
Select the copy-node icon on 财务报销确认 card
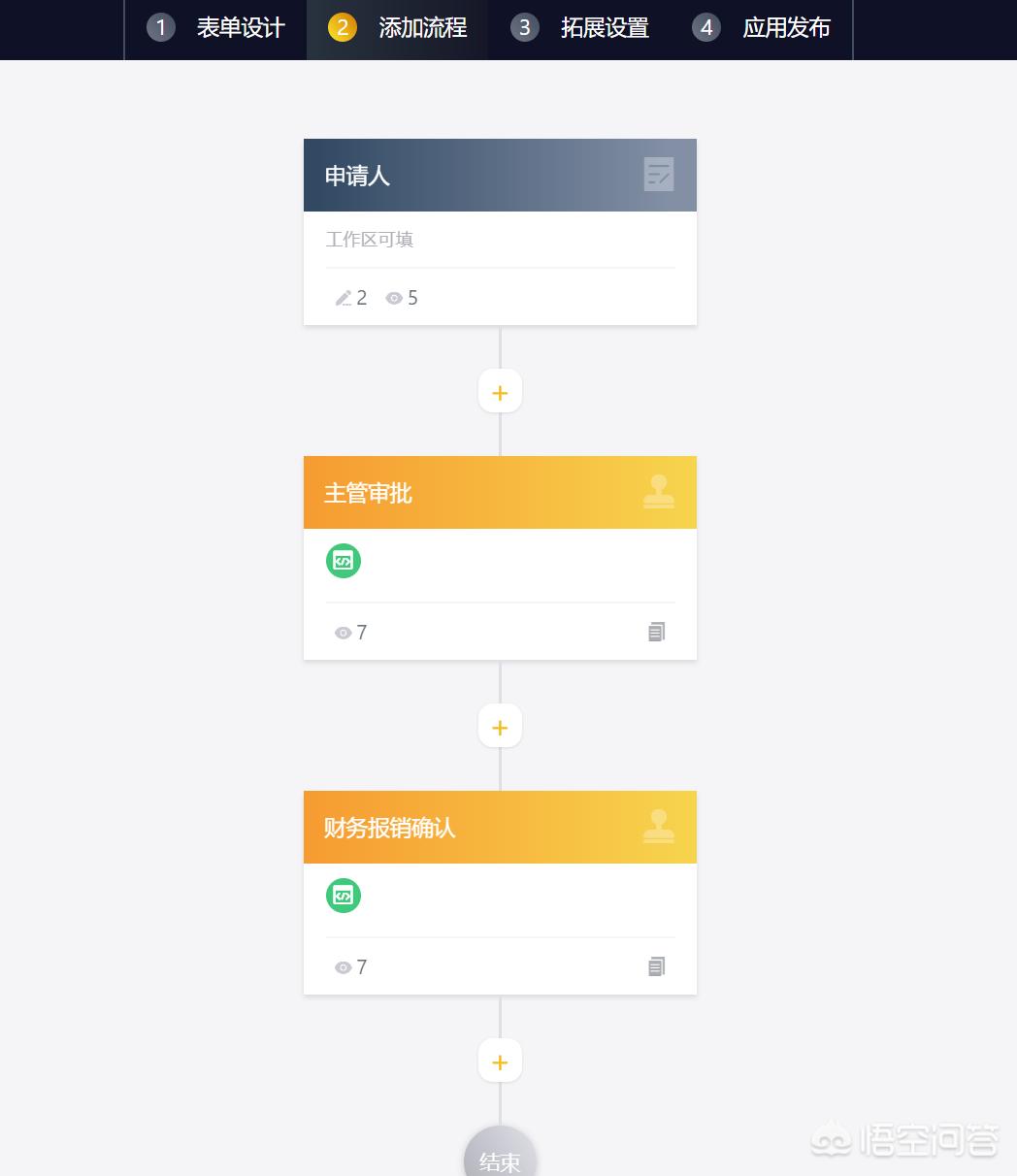pyautogui.click(x=656, y=966)
